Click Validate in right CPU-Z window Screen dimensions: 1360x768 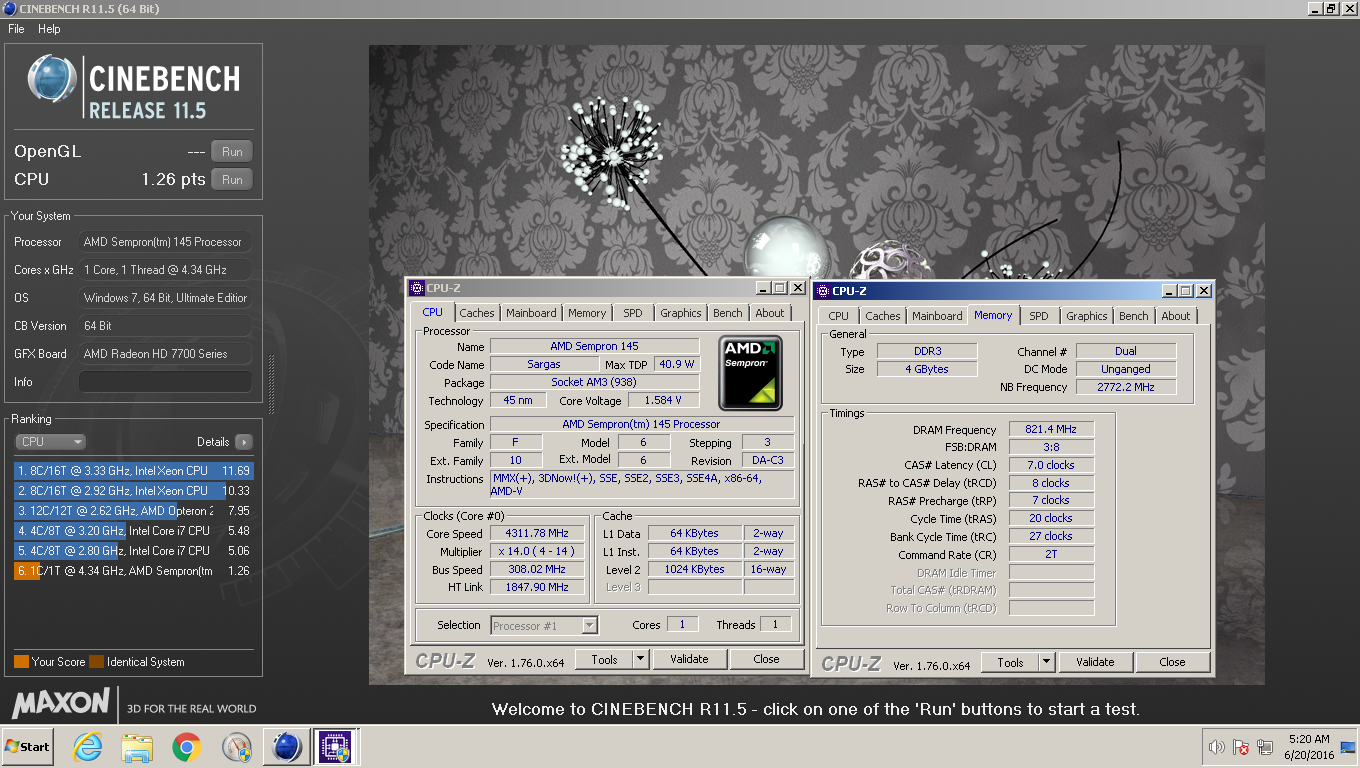1095,663
